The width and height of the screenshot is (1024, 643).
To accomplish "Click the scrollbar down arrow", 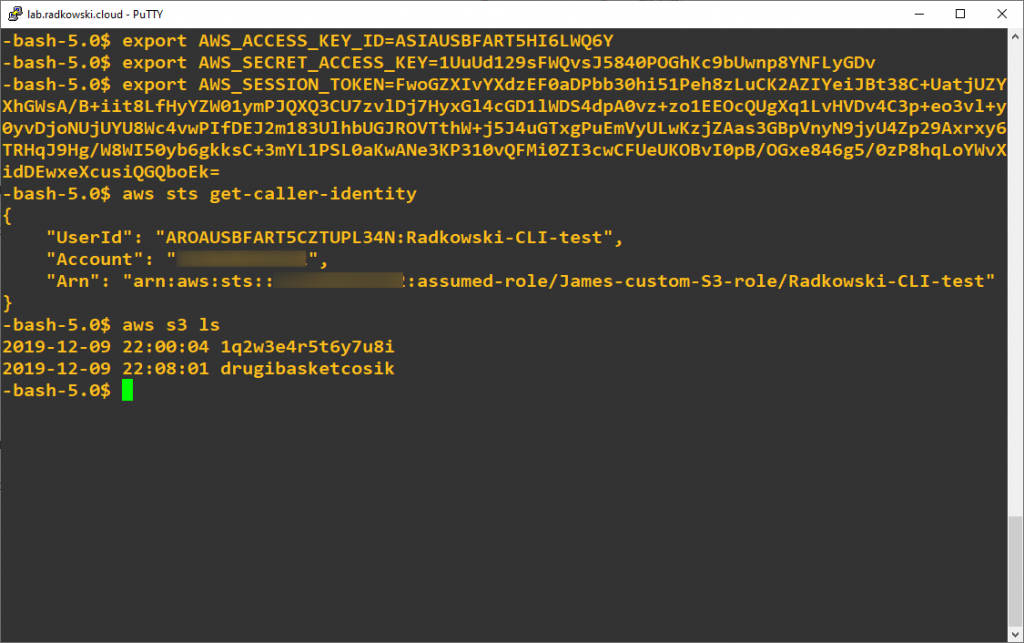I will point(1016,634).
